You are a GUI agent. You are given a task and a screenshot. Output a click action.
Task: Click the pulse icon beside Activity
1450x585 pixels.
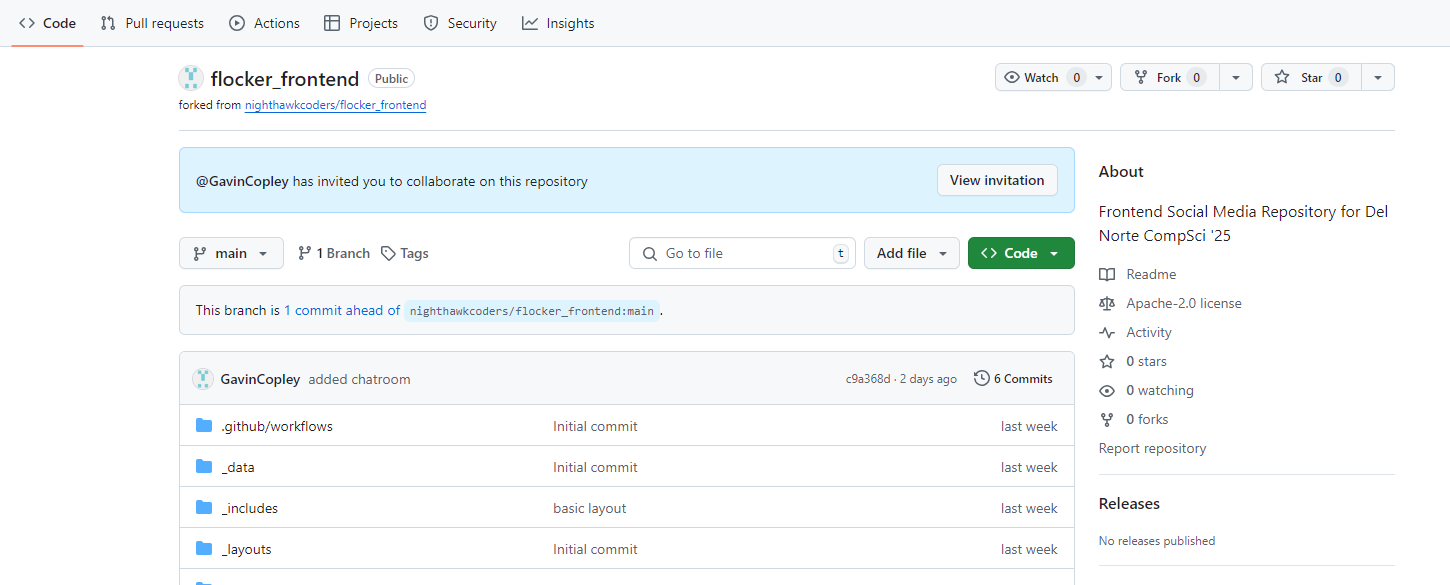(x=1107, y=332)
